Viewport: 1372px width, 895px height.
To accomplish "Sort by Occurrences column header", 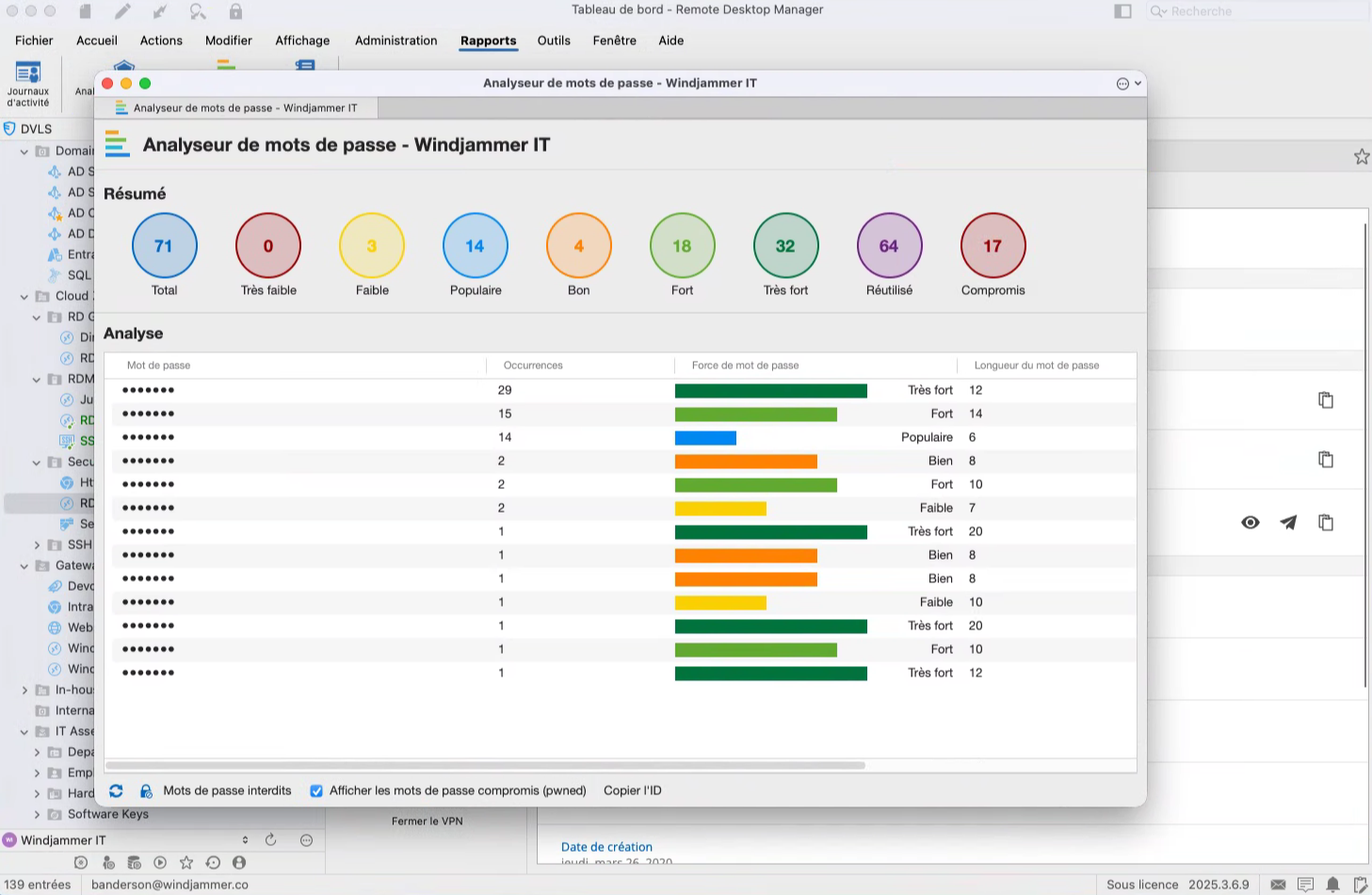I will click(533, 366).
